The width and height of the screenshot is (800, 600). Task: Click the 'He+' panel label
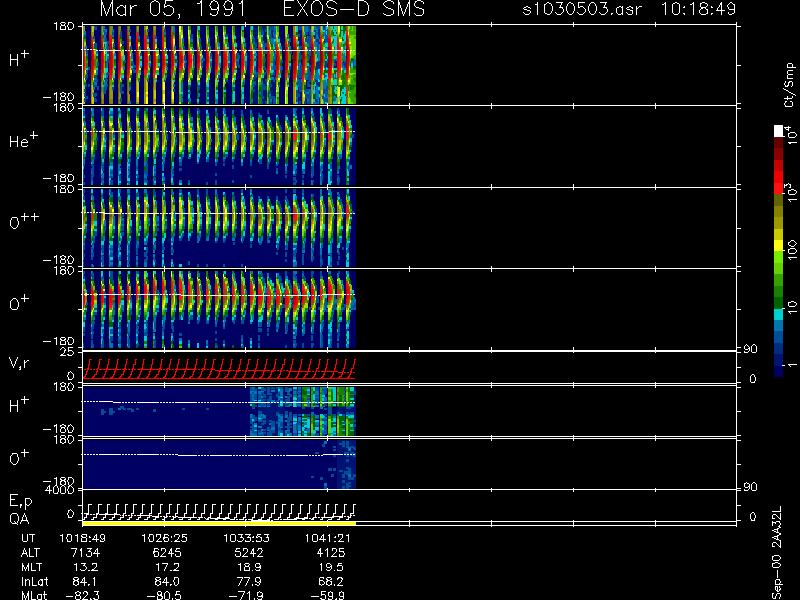pos(23,140)
